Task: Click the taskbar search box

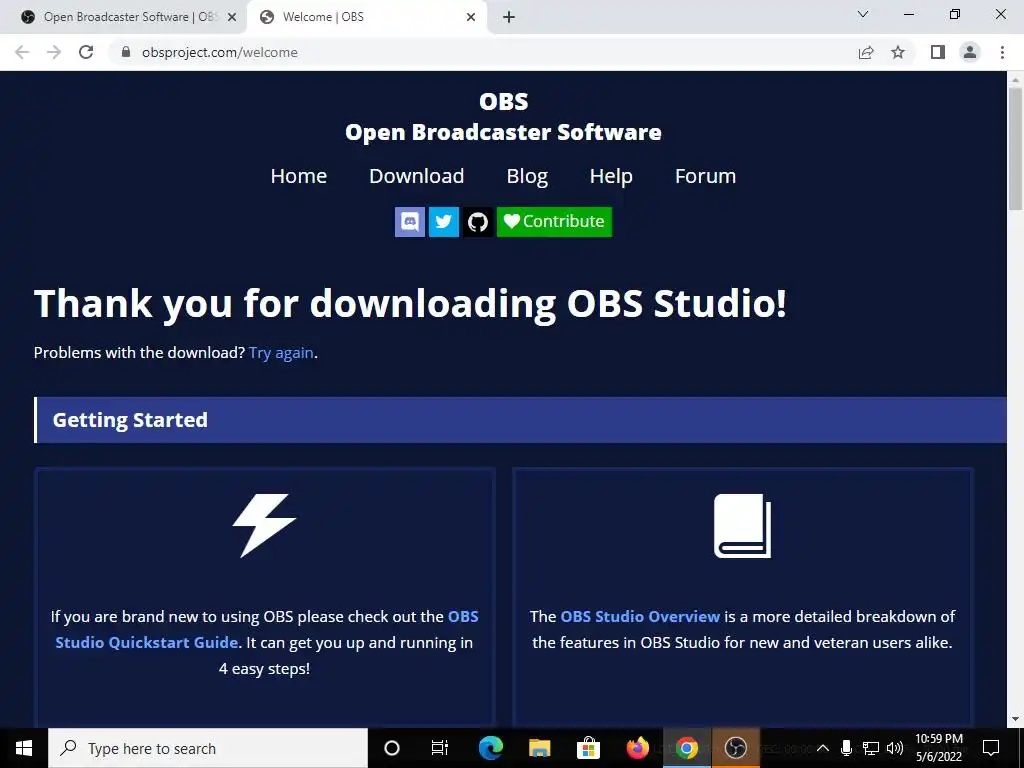Action: tap(208, 748)
